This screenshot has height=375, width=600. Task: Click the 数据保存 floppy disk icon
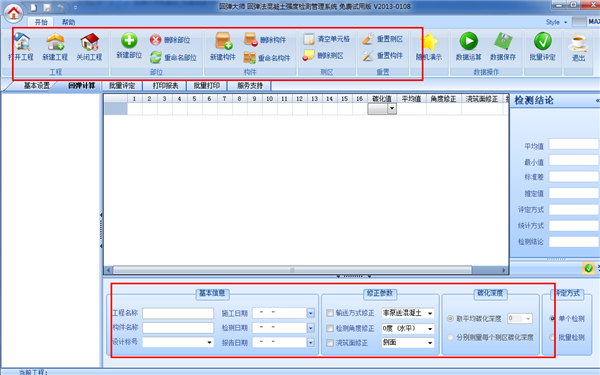[x=503, y=41]
